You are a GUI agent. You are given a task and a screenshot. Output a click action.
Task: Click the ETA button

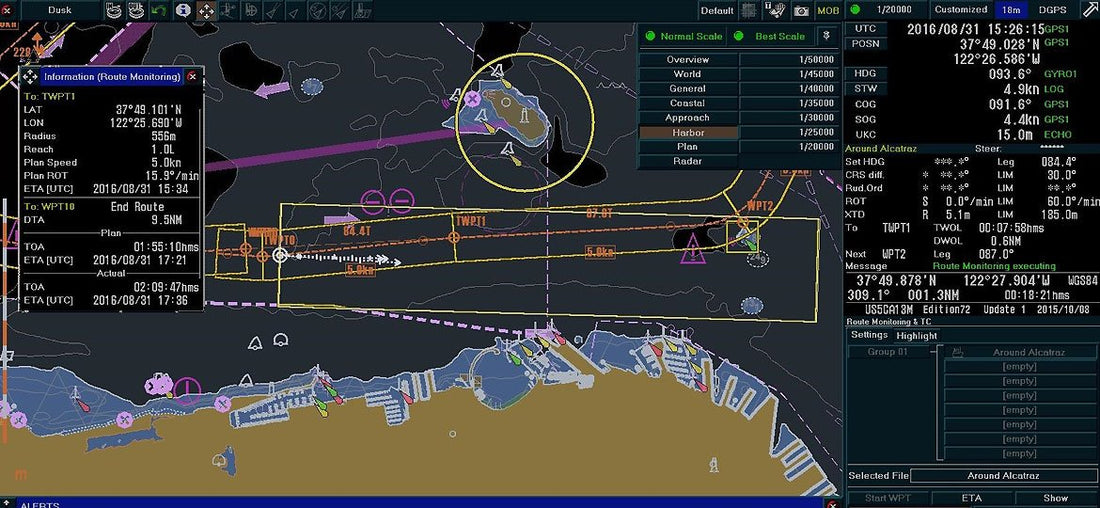pyautogui.click(x=972, y=498)
